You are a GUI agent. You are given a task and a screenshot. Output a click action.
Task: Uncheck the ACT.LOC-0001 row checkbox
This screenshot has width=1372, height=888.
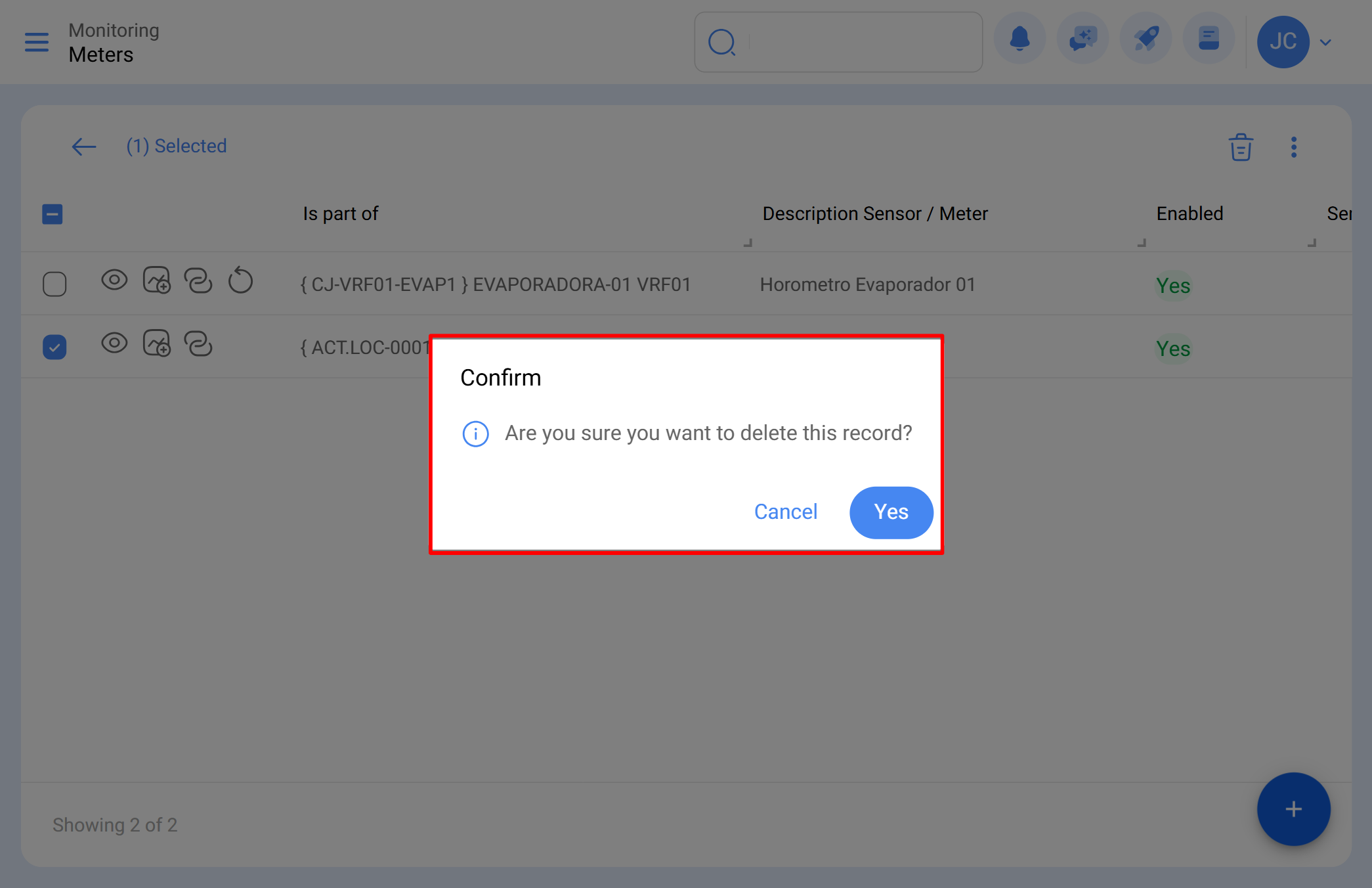[54, 347]
